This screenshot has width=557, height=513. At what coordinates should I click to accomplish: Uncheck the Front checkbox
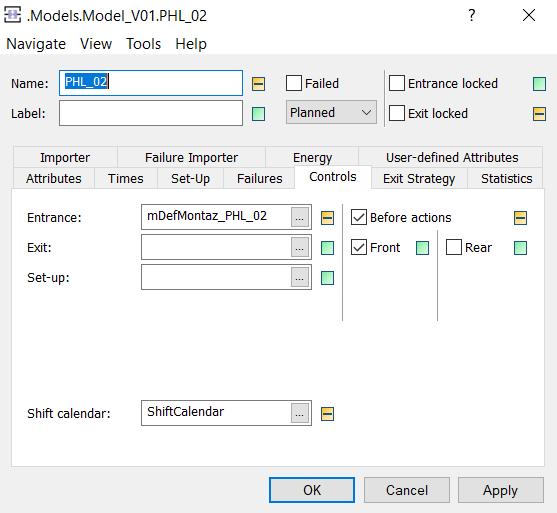coord(359,247)
